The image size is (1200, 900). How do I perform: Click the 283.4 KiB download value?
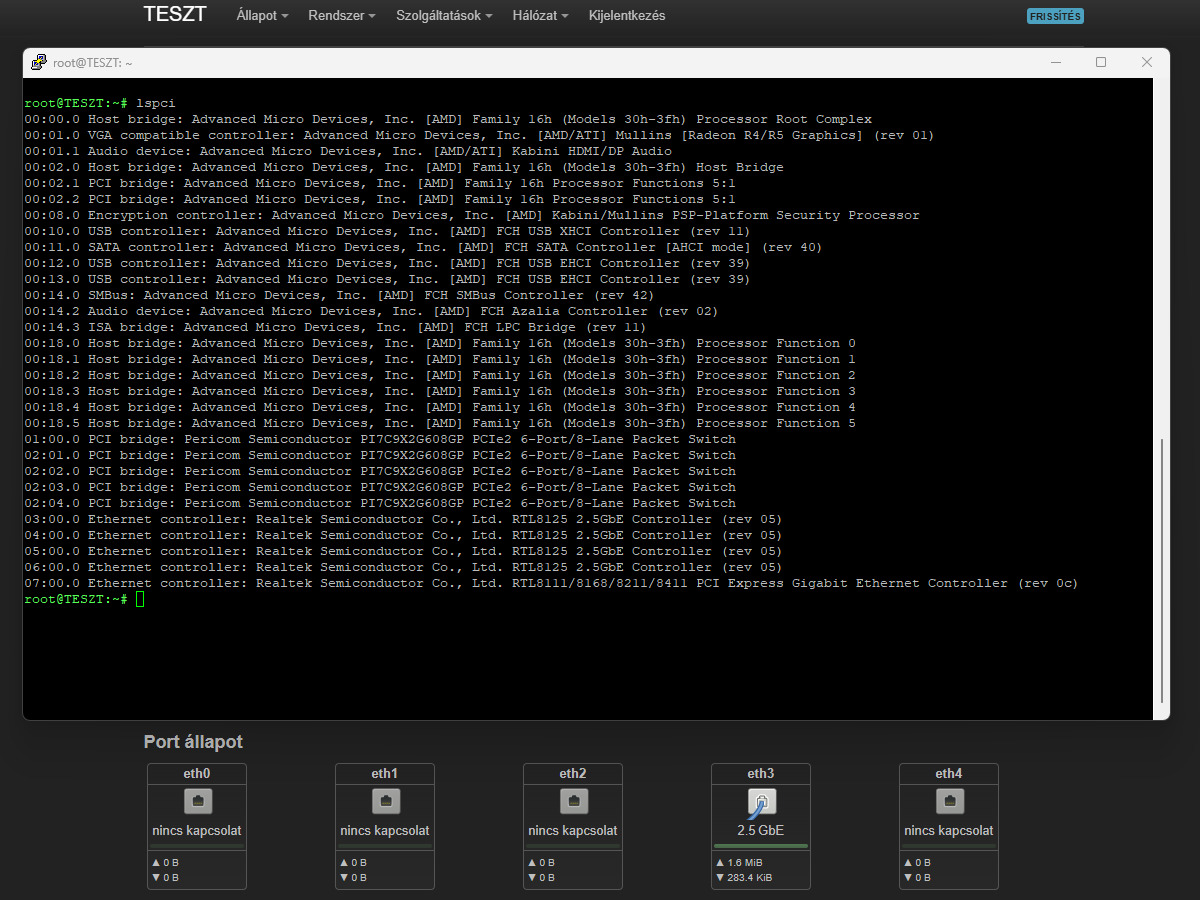pos(750,878)
